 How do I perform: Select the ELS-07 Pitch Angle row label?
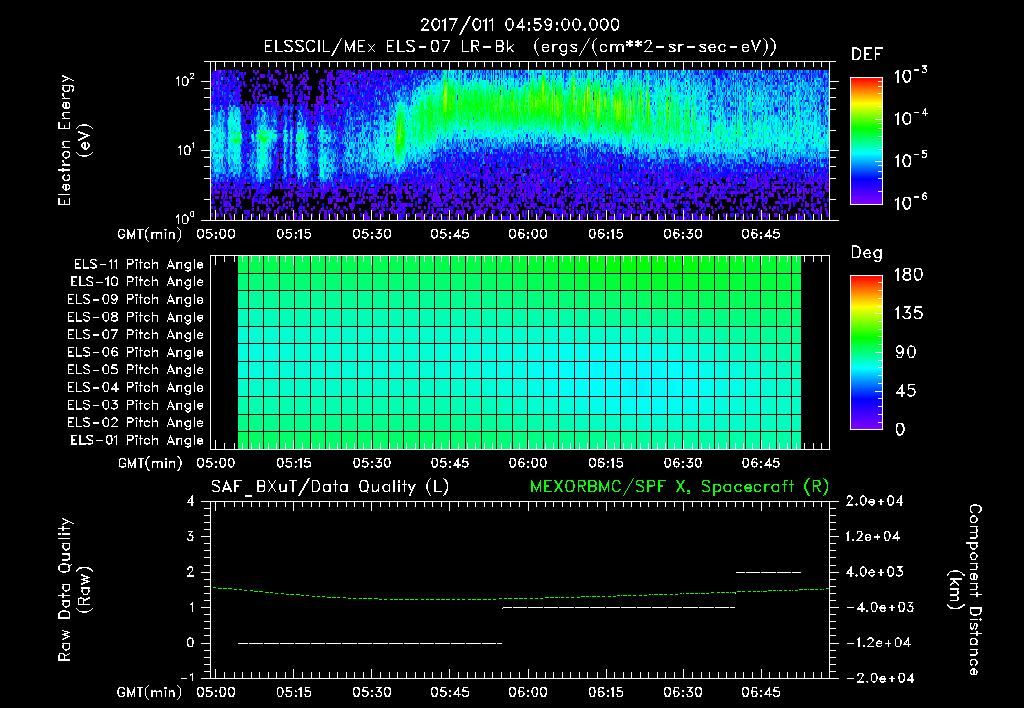pyautogui.click(x=135, y=334)
